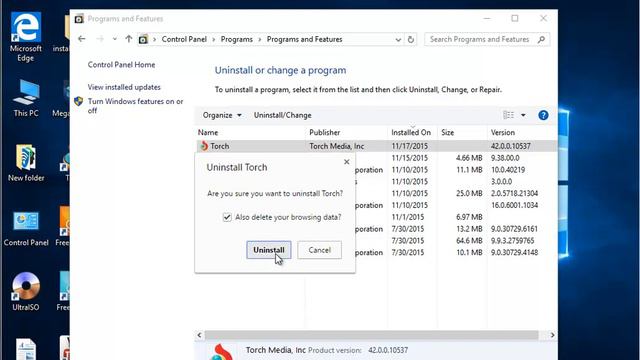640x360 pixels.
Task: Click the search magnifier icon
Action: point(541,40)
